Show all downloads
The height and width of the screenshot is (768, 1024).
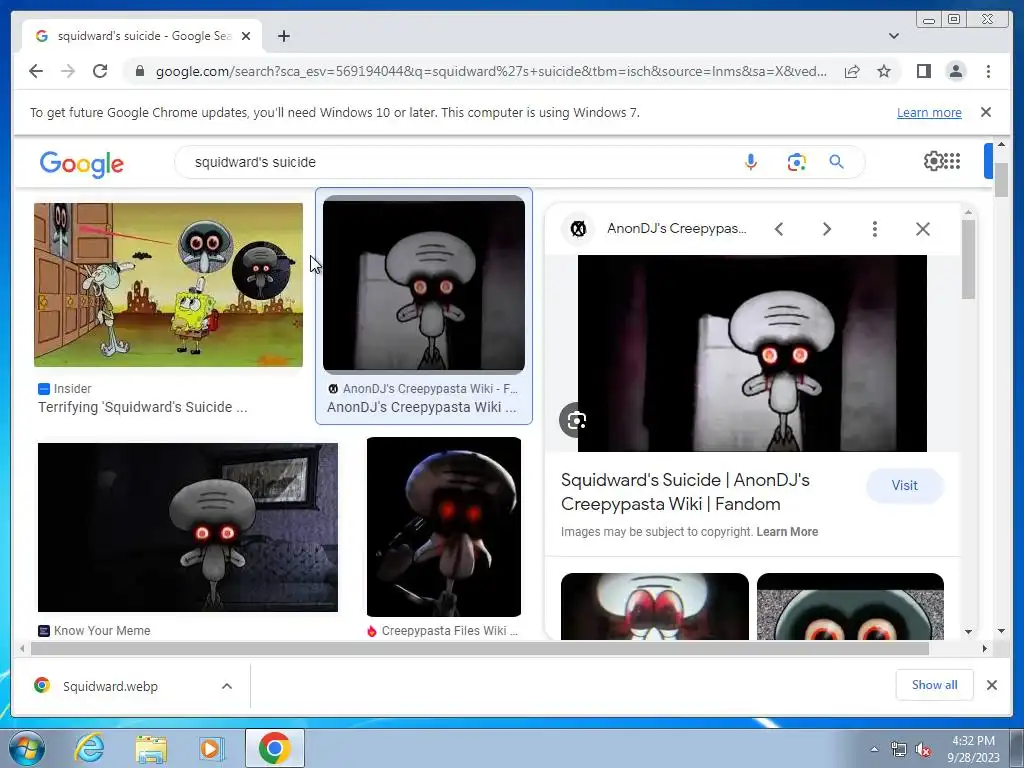coord(935,685)
